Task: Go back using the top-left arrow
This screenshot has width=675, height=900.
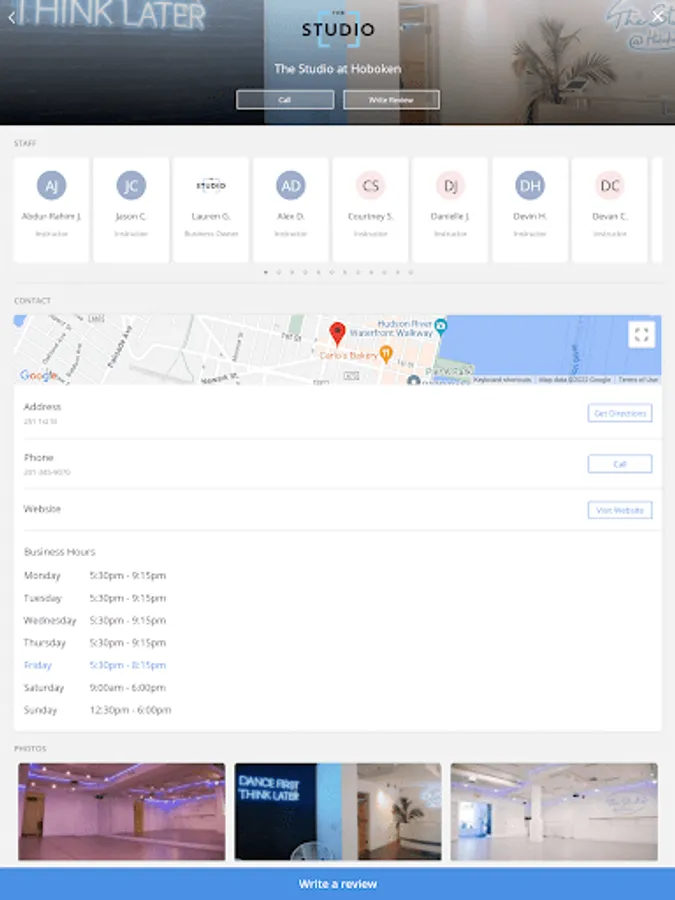Action: pos(12,17)
